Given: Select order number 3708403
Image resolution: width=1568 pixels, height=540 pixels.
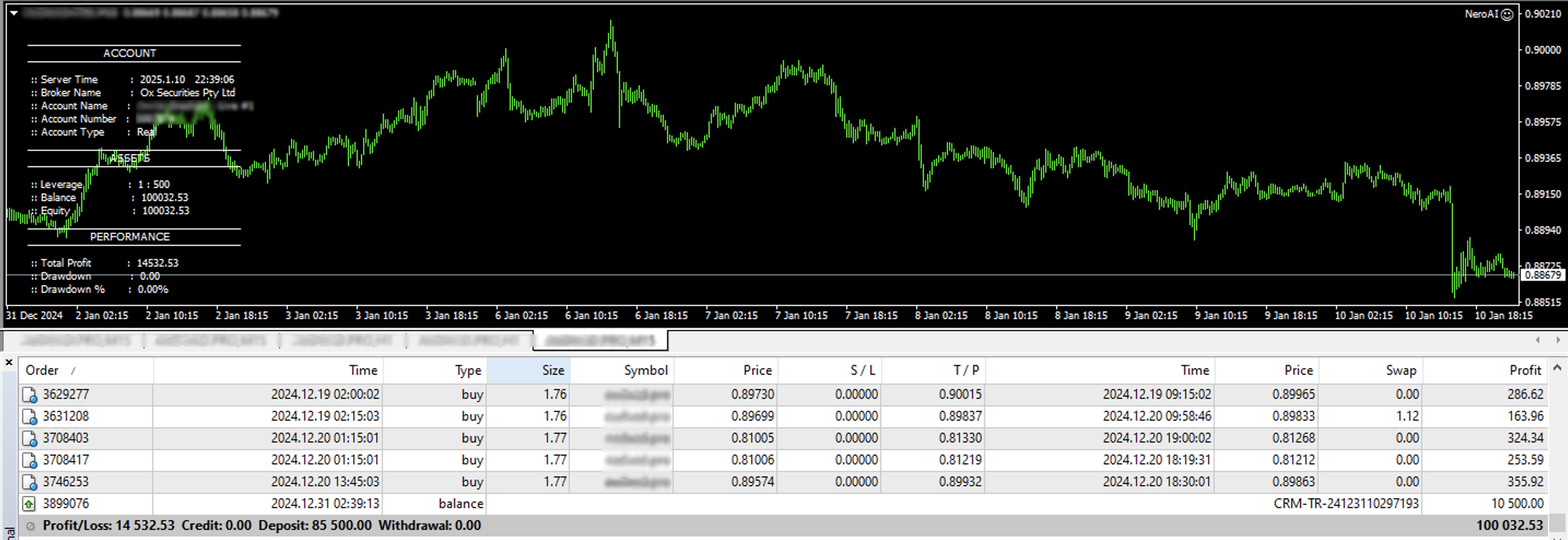Looking at the screenshot, I should 66,438.
